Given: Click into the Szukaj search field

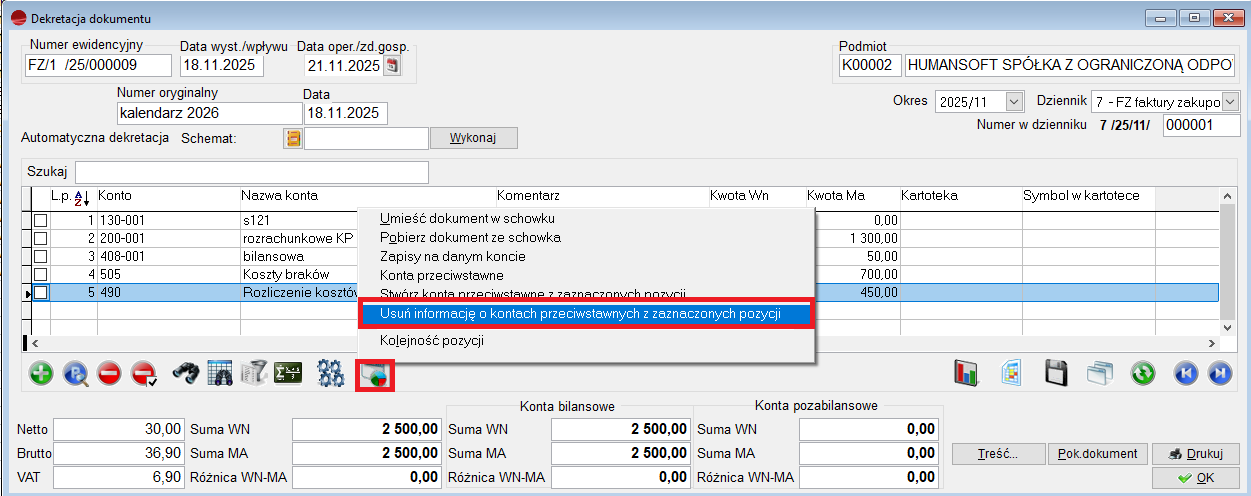Looking at the screenshot, I should (251, 172).
